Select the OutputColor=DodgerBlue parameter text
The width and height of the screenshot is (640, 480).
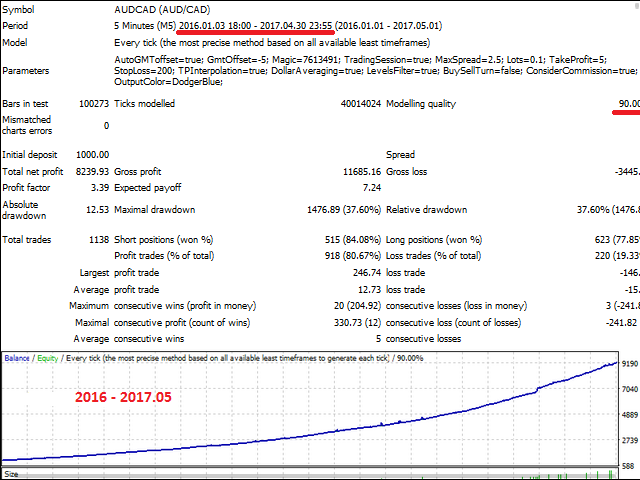coord(169,82)
